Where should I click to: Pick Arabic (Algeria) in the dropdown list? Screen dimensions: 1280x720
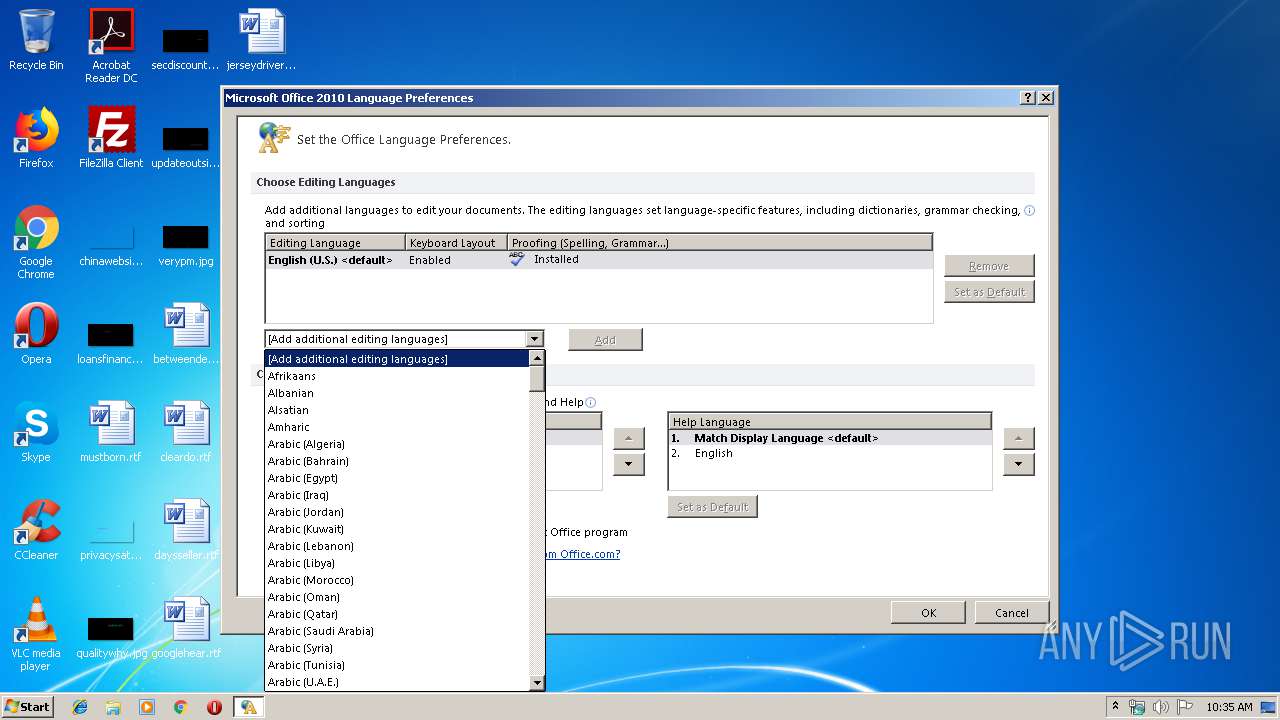tap(397, 444)
